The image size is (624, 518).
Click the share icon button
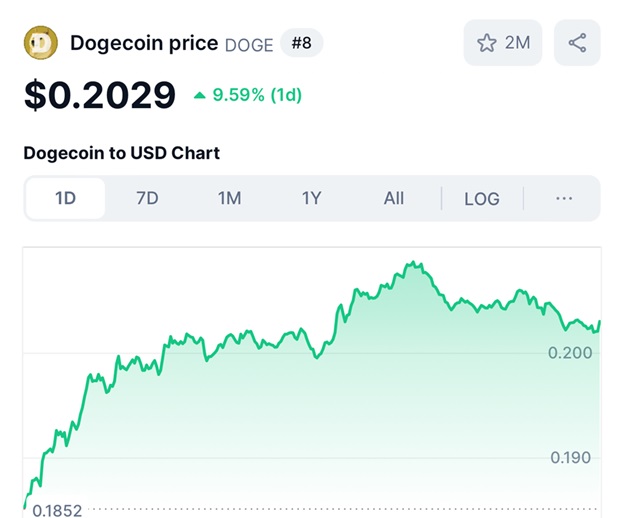577,43
